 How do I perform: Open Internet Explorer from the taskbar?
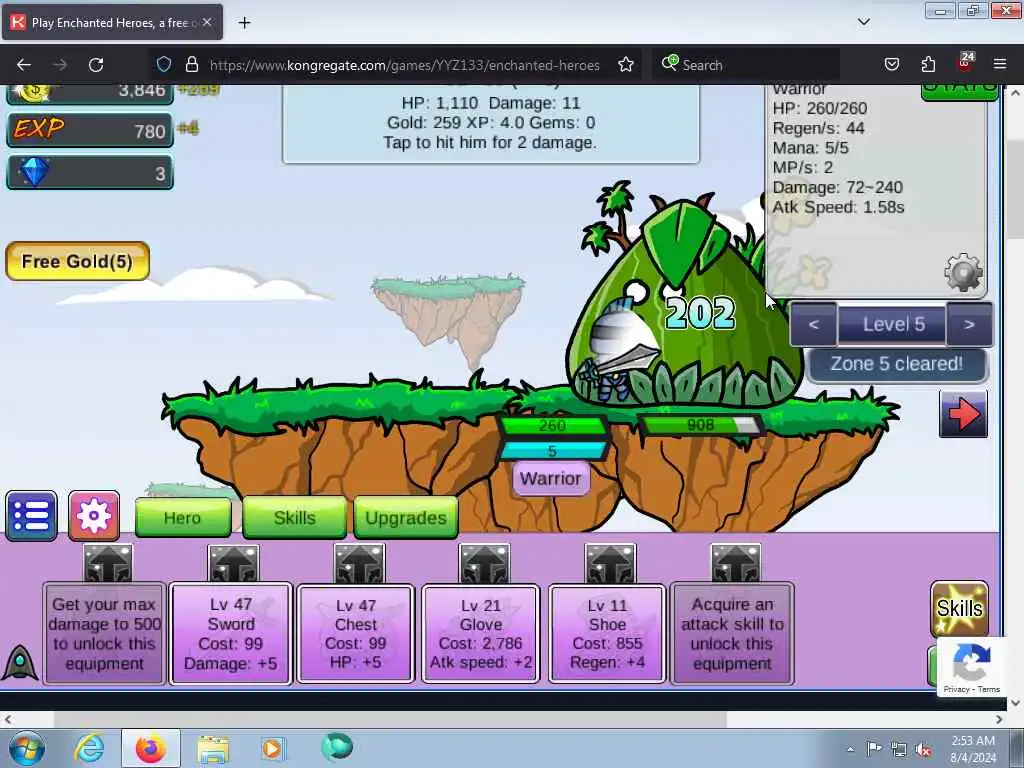89,748
